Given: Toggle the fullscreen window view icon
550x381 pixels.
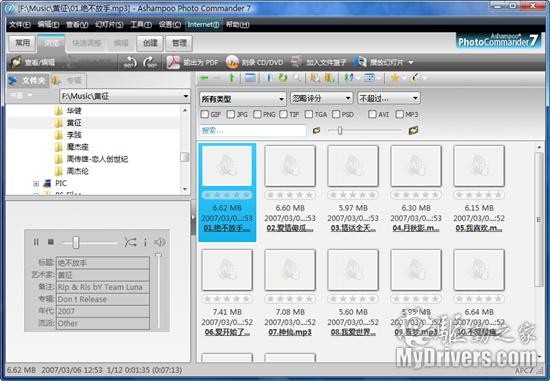Looking at the screenshot, I should pos(250,78).
